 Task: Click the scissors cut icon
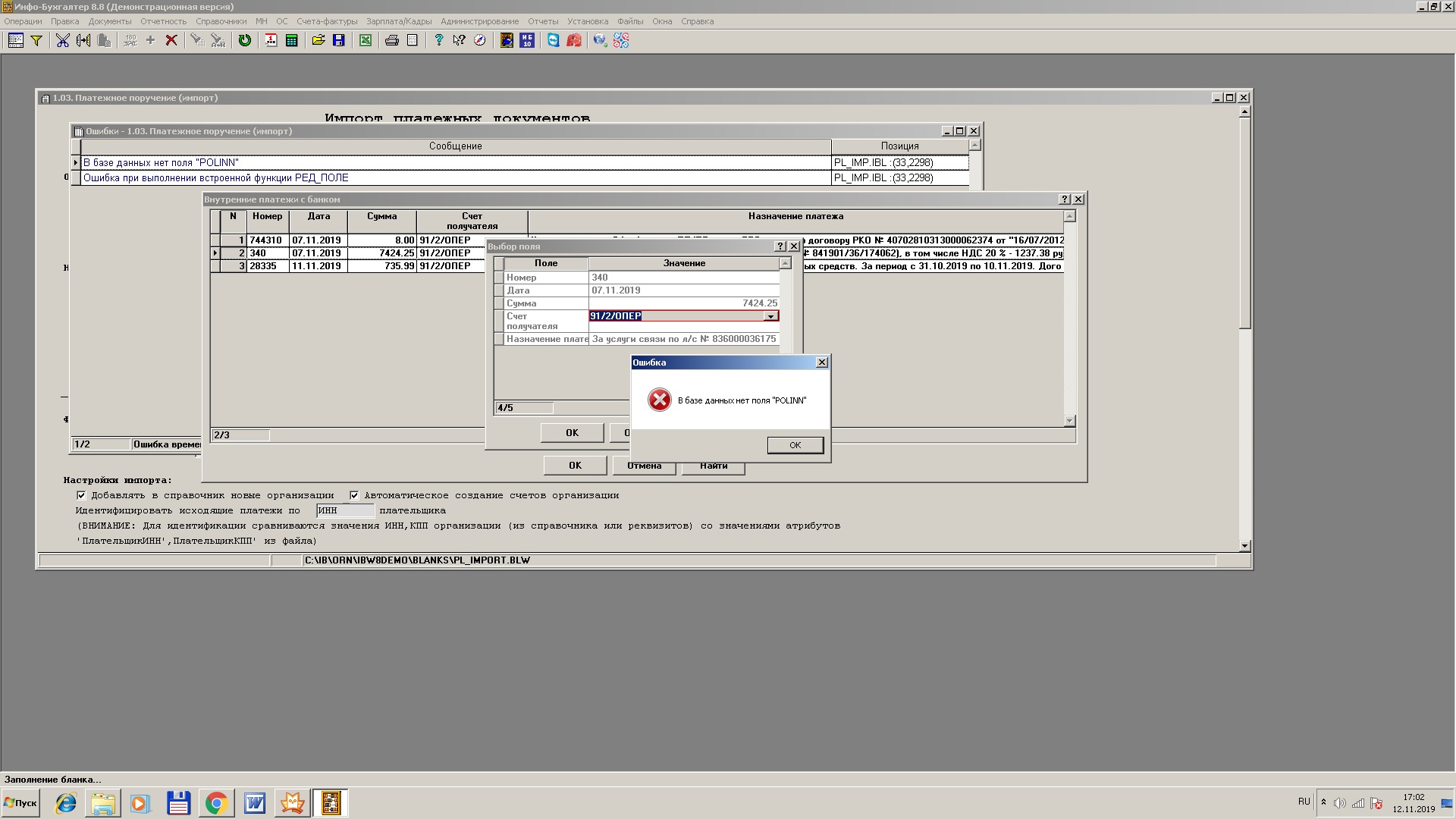63,40
